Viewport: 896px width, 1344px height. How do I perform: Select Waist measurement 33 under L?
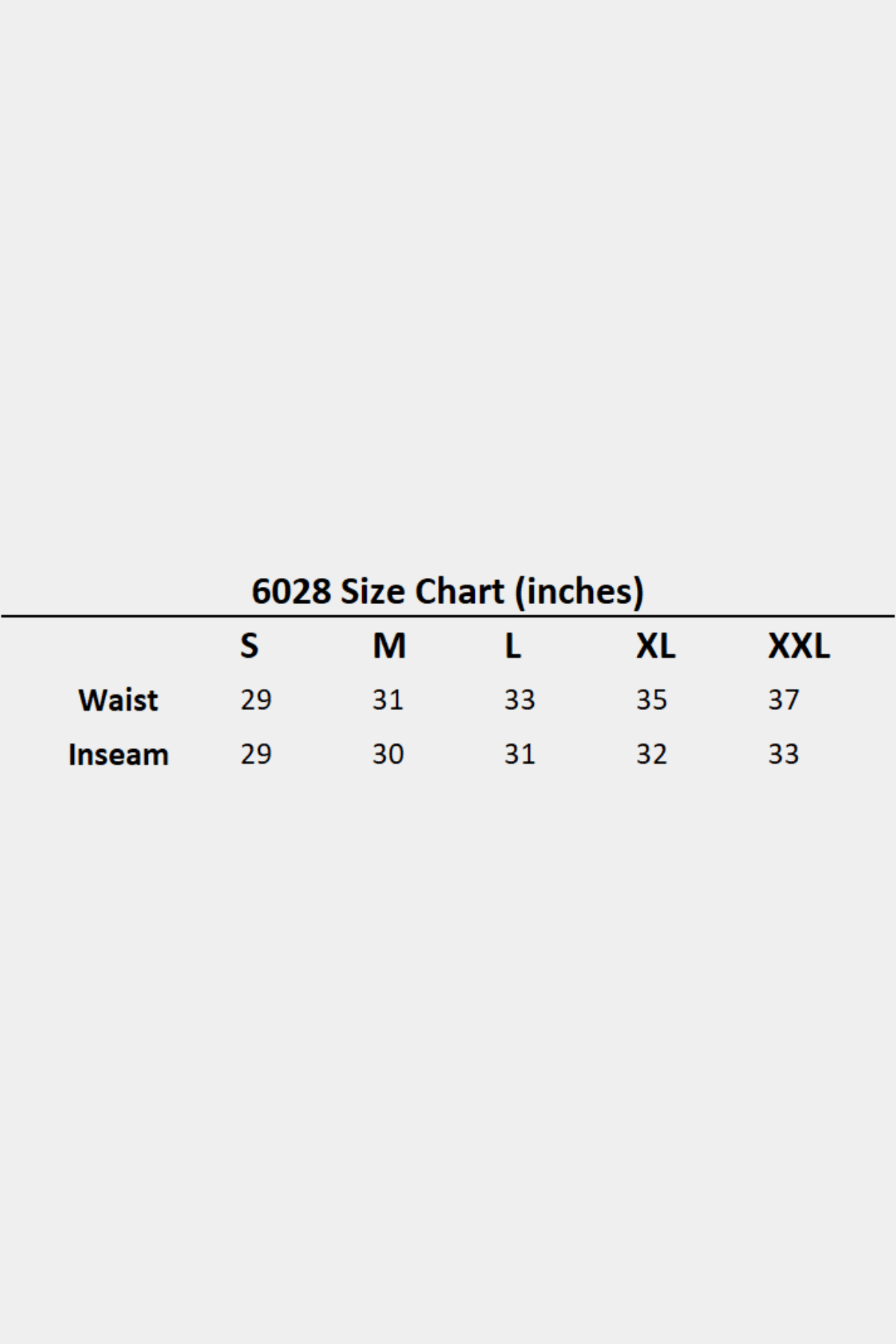[520, 700]
